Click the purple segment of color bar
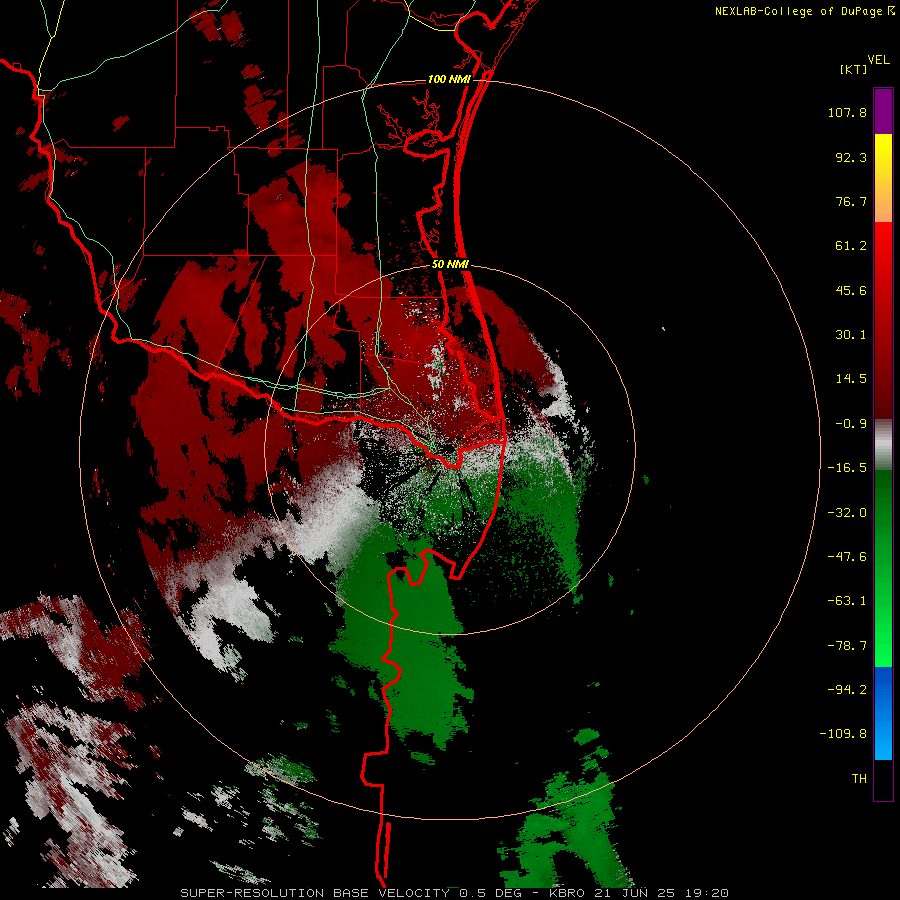900x900 pixels. click(x=883, y=111)
